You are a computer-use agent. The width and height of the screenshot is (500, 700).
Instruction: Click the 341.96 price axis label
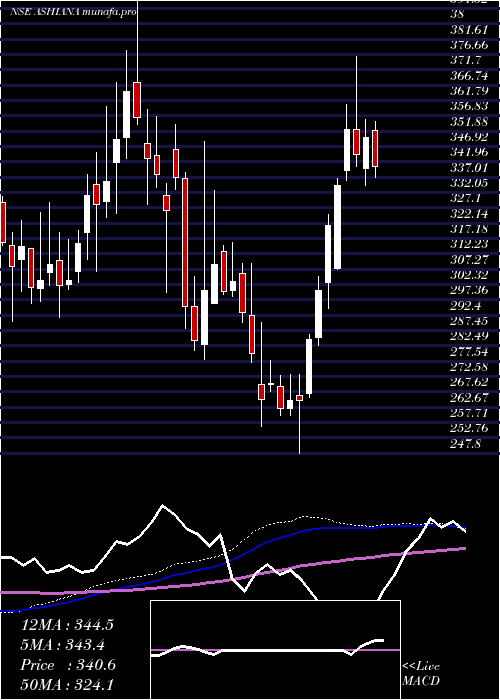click(469, 153)
